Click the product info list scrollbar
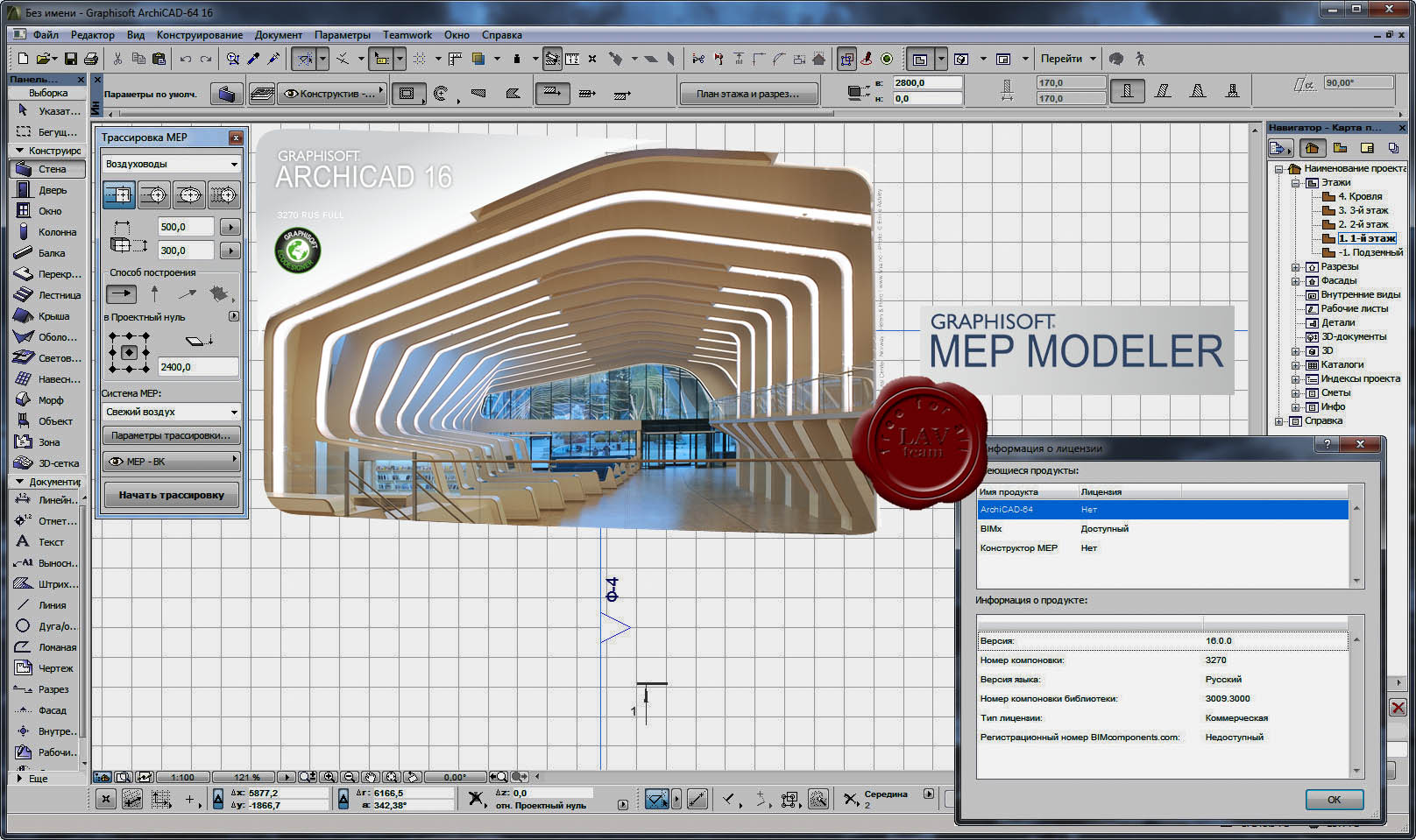1416x840 pixels. (1356, 705)
